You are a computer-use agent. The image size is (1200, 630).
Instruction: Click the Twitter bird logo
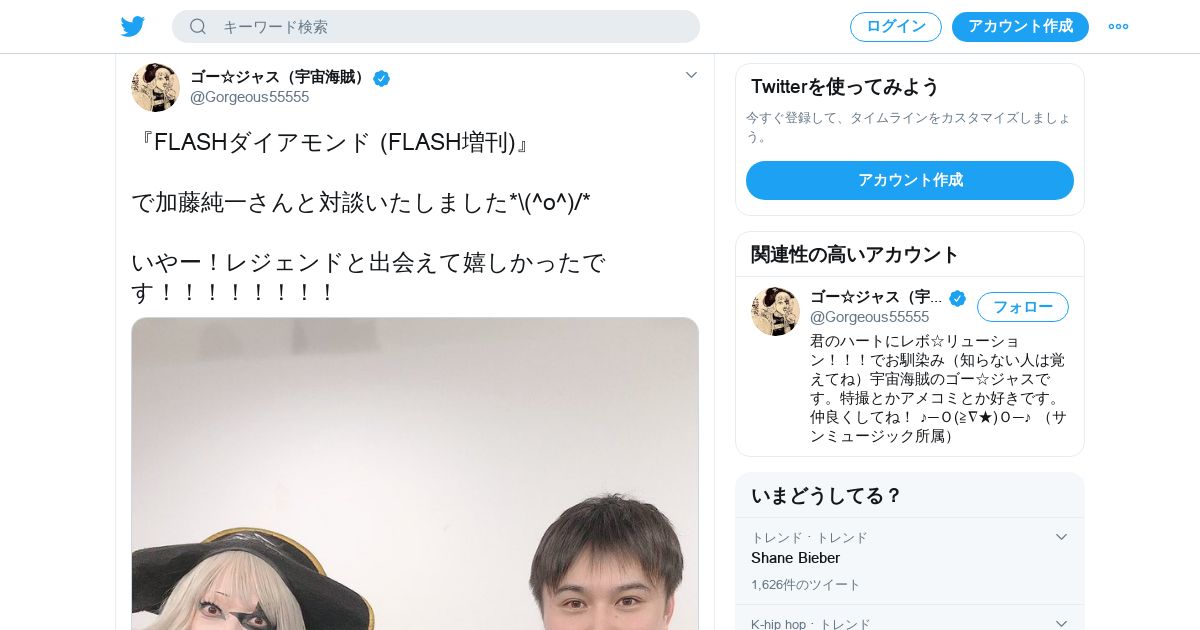pyautogui.click(x=133, y=27)
